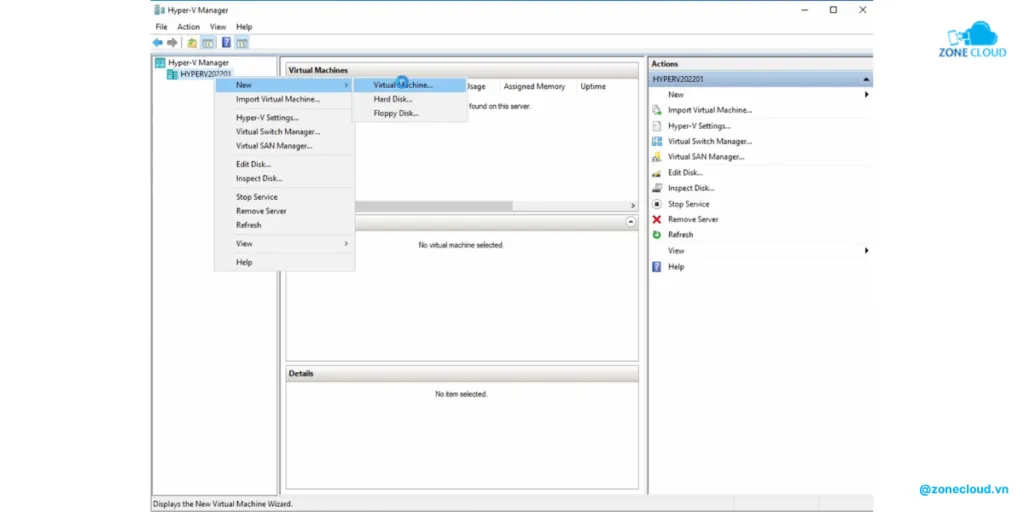
Task: Click the blue Help toolbar icon
Action: click(x=226, y=42)
